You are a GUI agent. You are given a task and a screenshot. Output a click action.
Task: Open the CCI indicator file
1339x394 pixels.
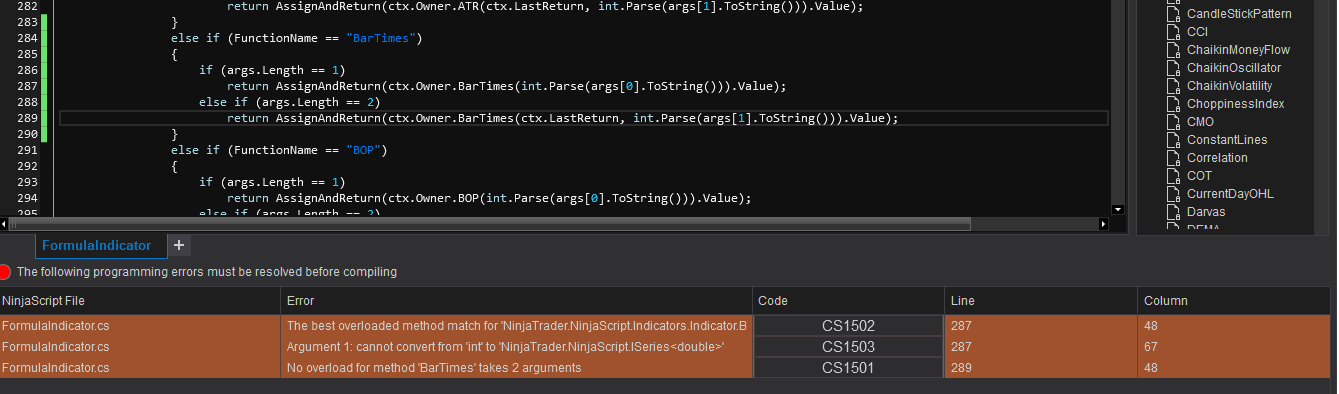(1197, 32)
